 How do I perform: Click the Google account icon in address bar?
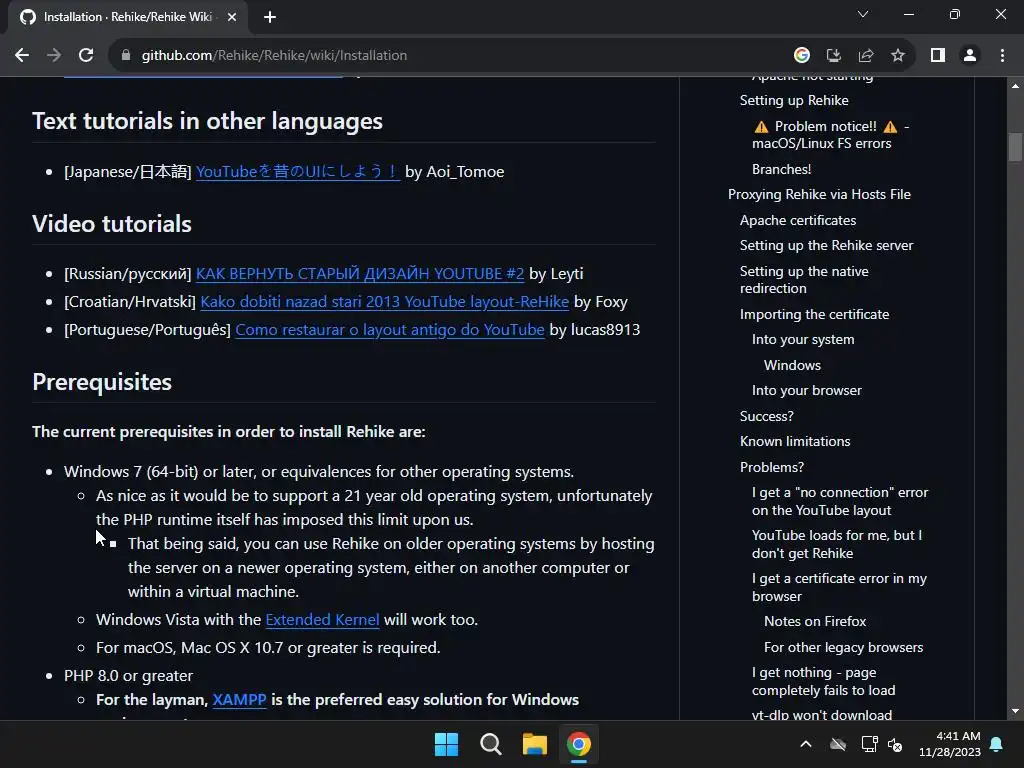[x=802, y=56]
